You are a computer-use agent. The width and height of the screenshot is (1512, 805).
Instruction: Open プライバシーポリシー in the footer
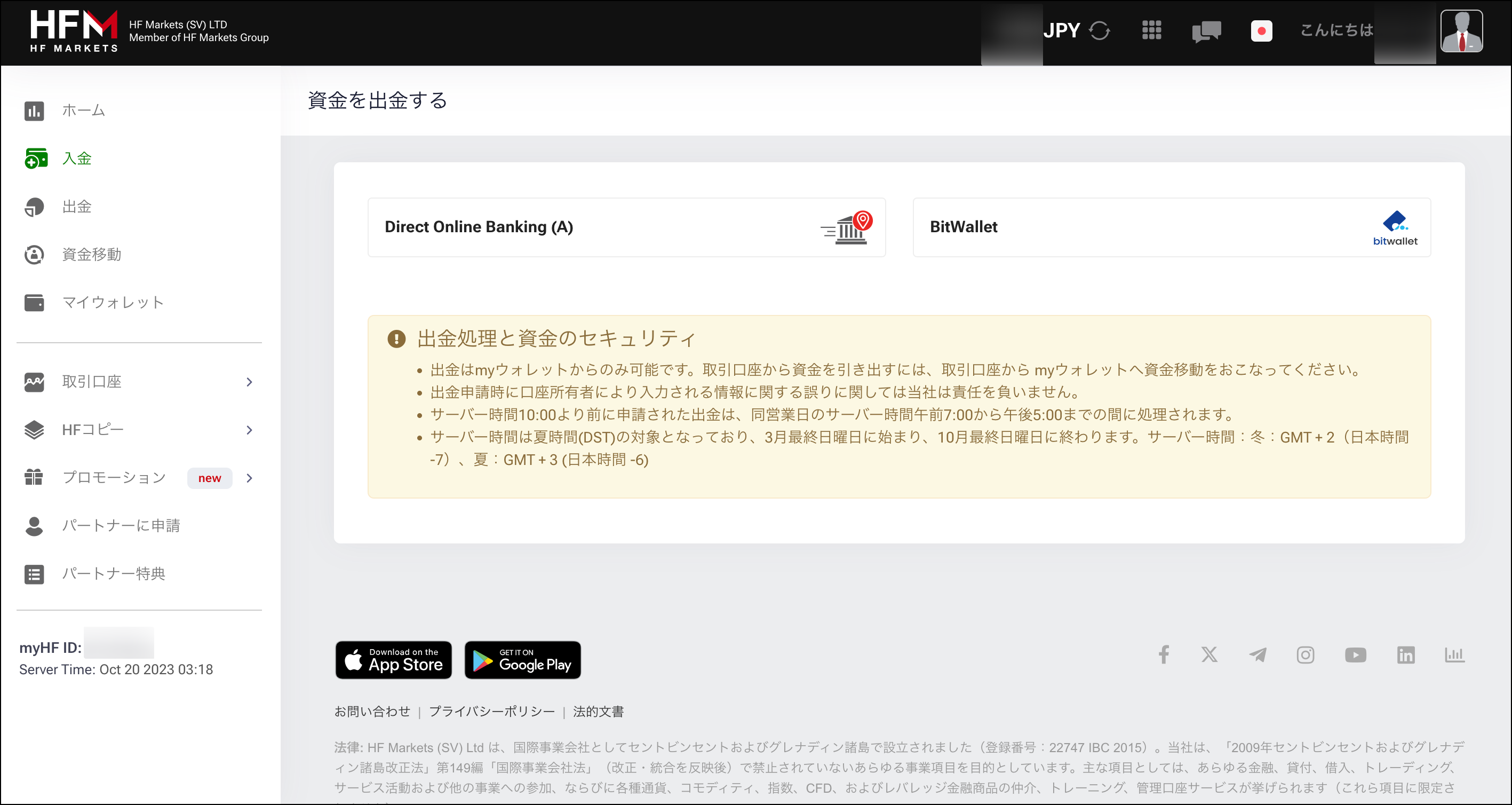[x=492, y=711]
